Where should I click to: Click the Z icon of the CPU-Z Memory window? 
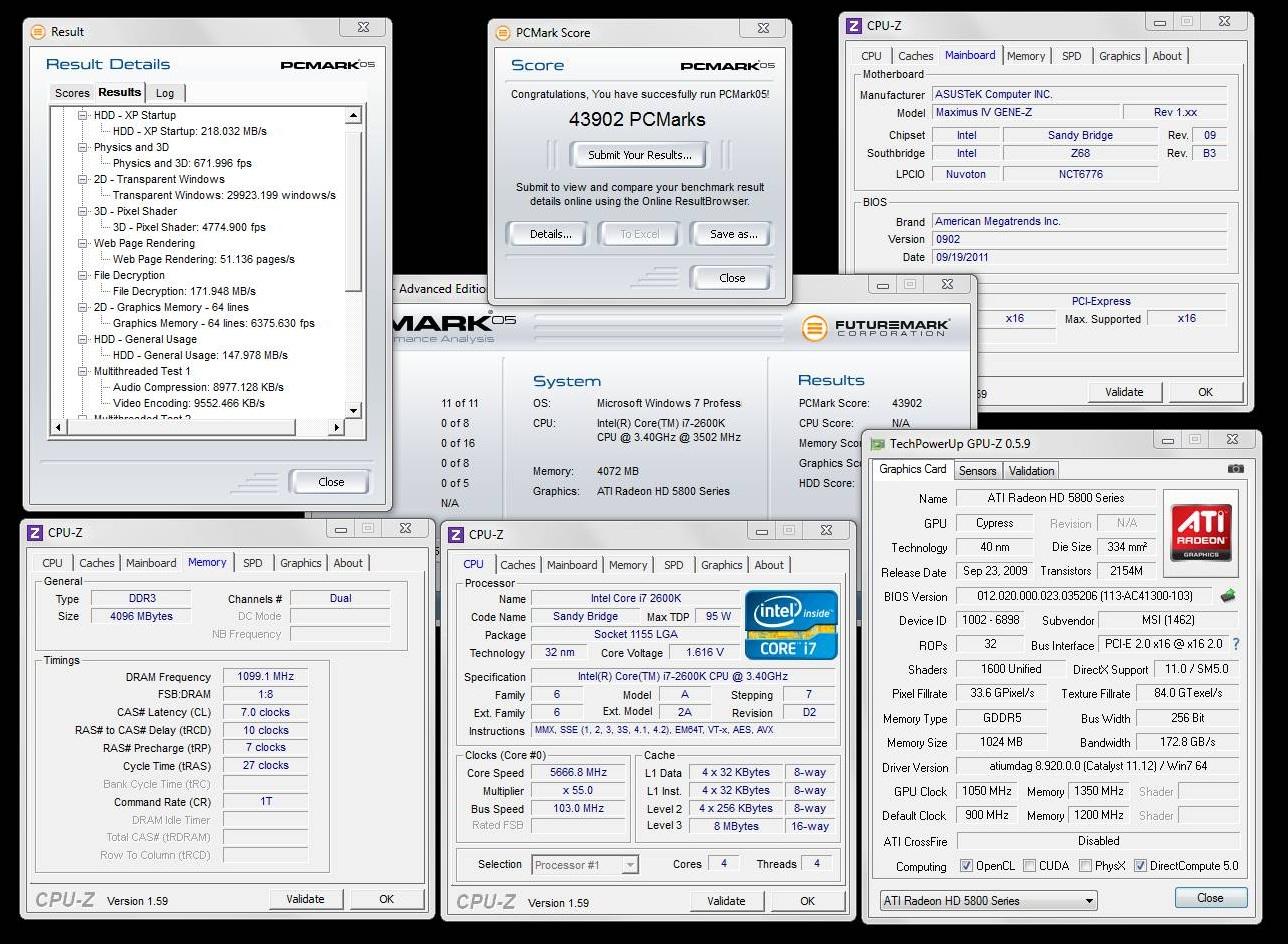[x=35, y=533]
